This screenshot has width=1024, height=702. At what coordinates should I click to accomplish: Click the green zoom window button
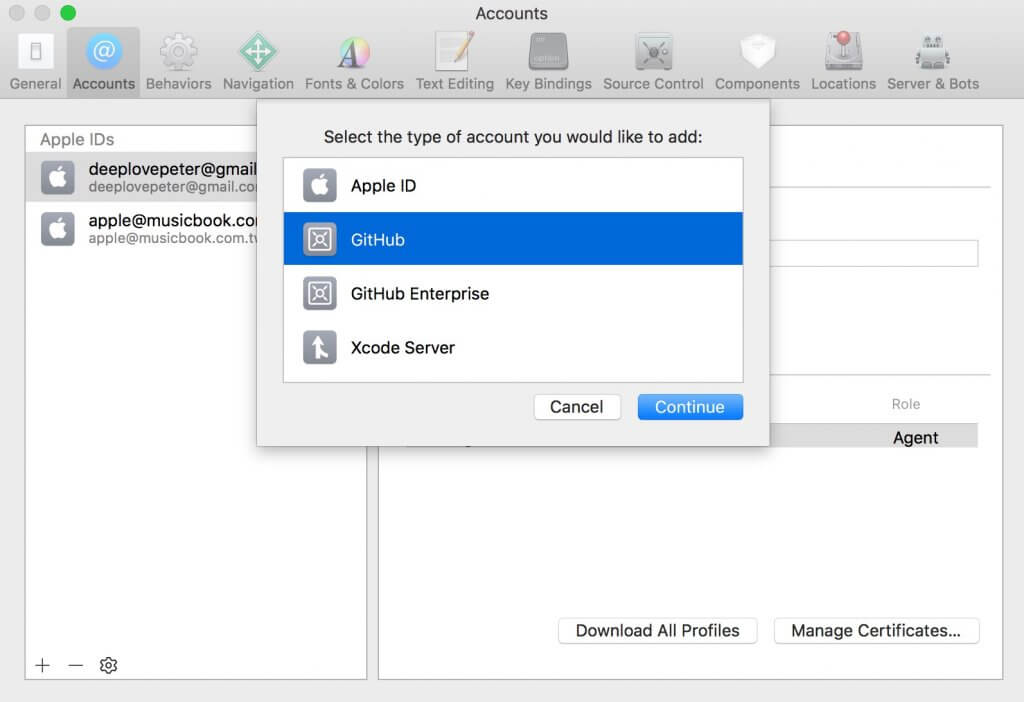[x=68, y=12]
